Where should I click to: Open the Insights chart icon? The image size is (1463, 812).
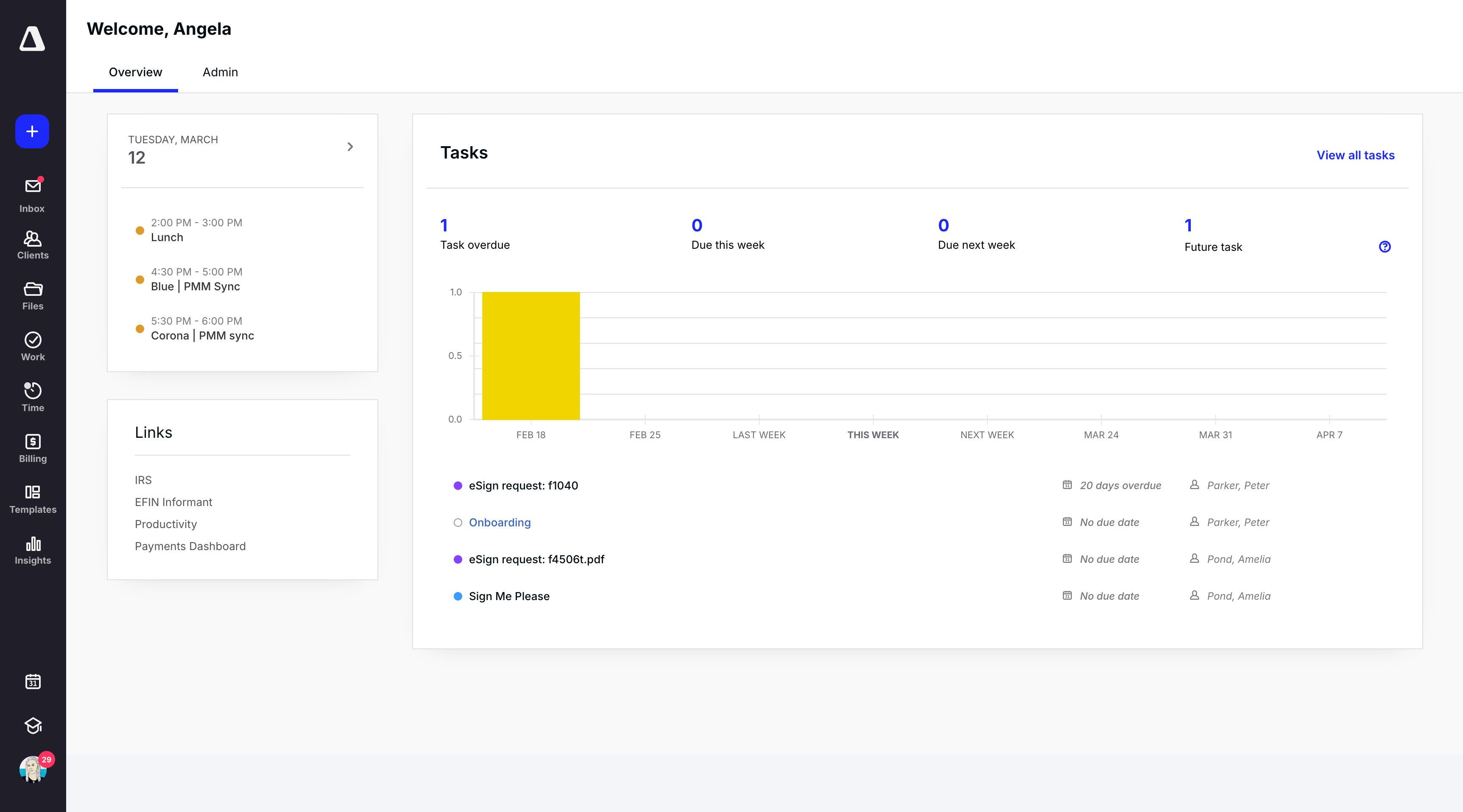pyautogui.click(x=32, y=550)
